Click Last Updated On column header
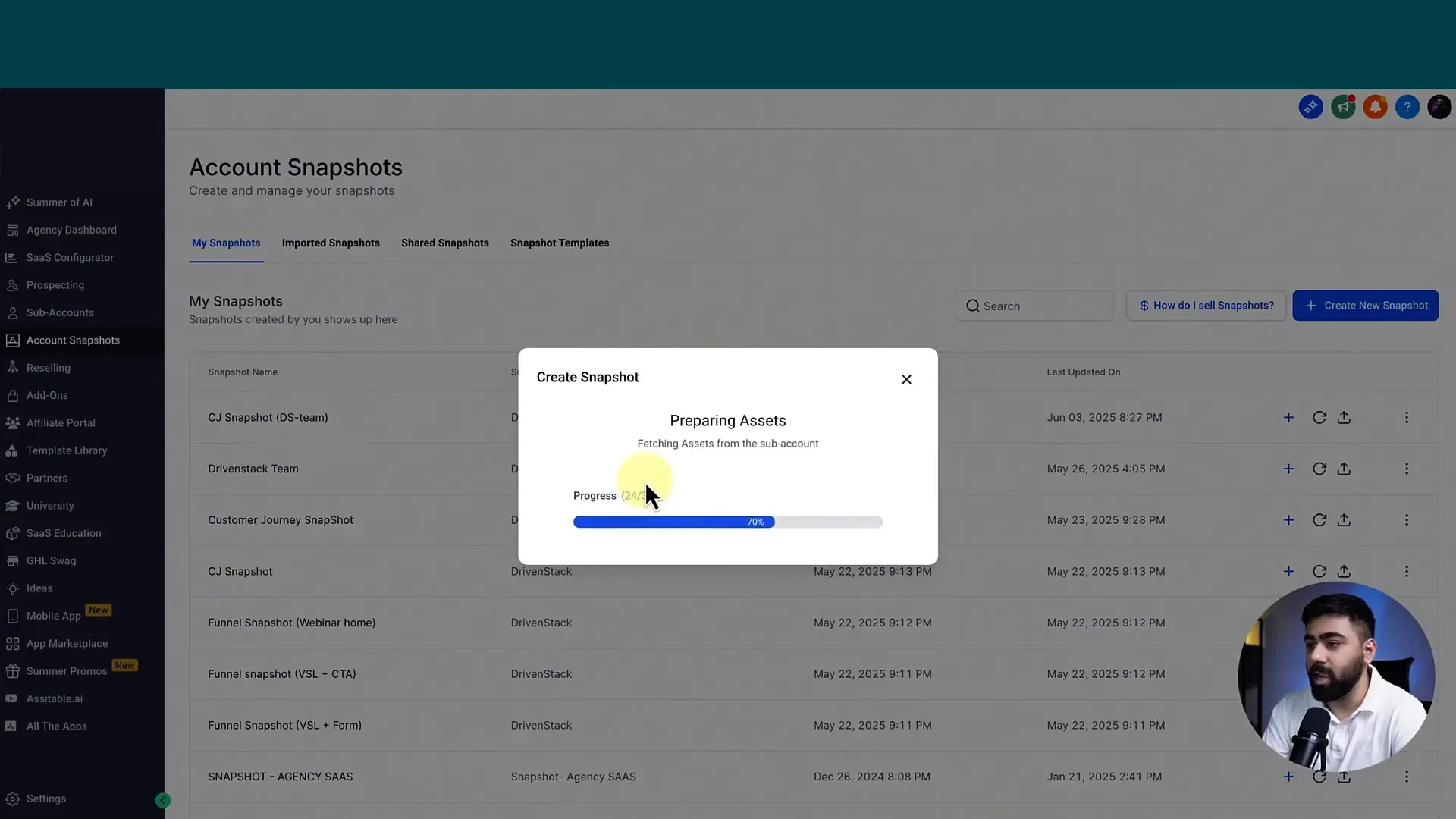Image resolution: width=1456 pixels, height=819 pixels. [1084, 372]
